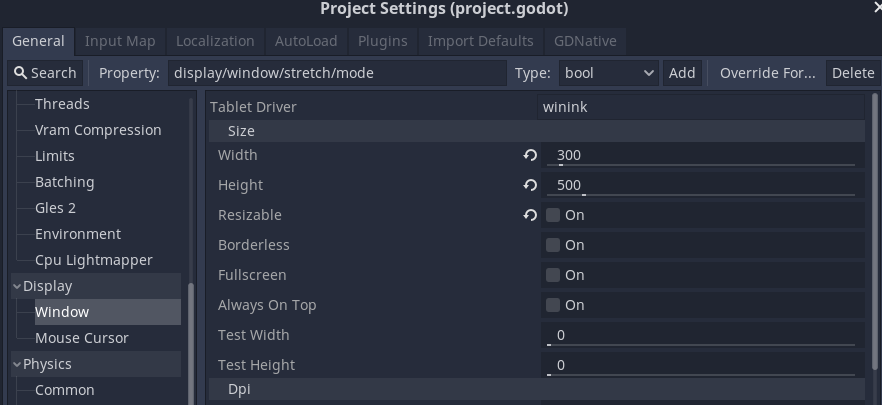
Task: Click the Delete button
Action: 853,73
